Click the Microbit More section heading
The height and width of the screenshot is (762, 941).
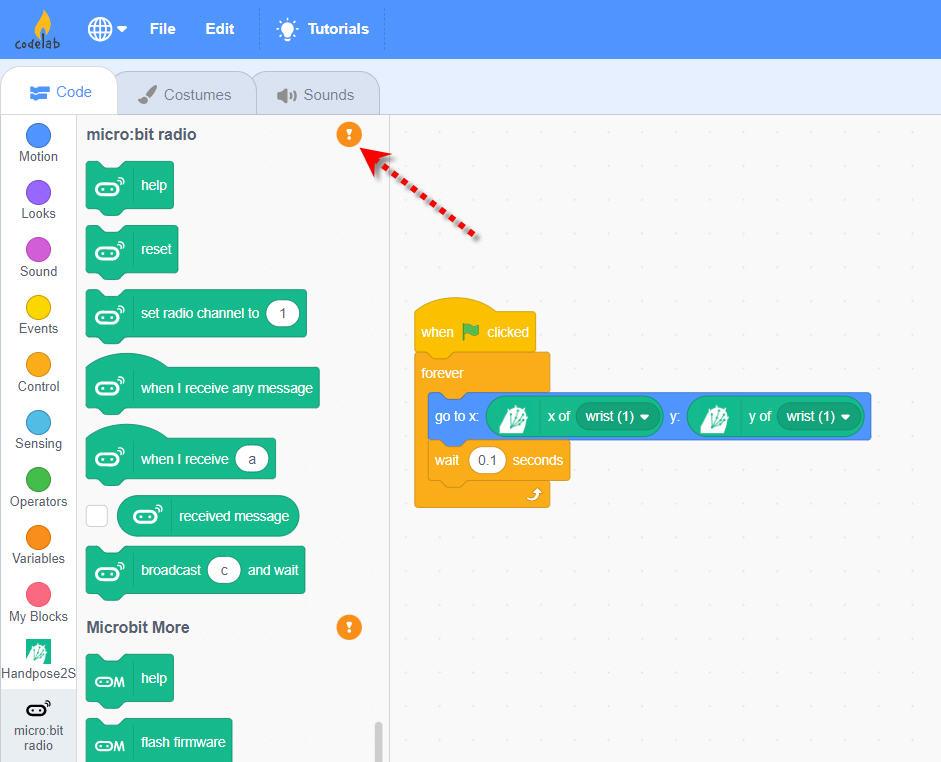coord(137,627)
